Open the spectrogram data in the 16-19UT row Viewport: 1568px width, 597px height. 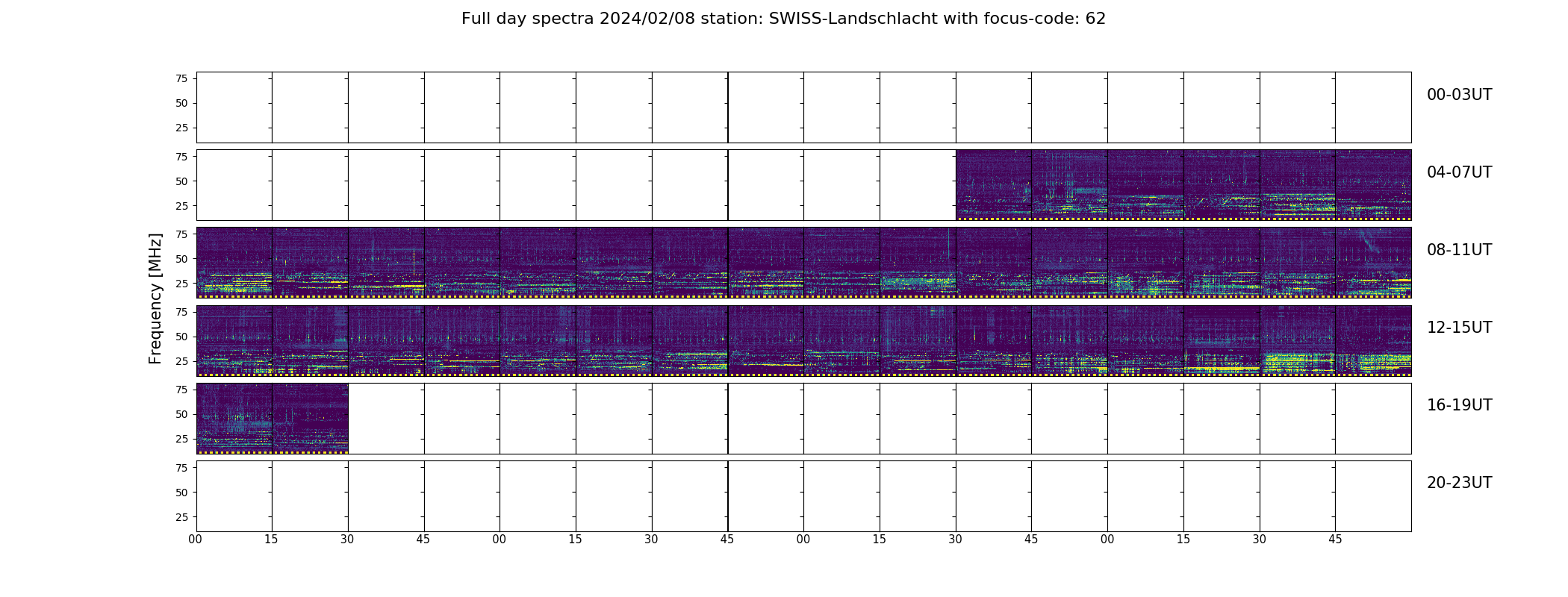[273, 418]
